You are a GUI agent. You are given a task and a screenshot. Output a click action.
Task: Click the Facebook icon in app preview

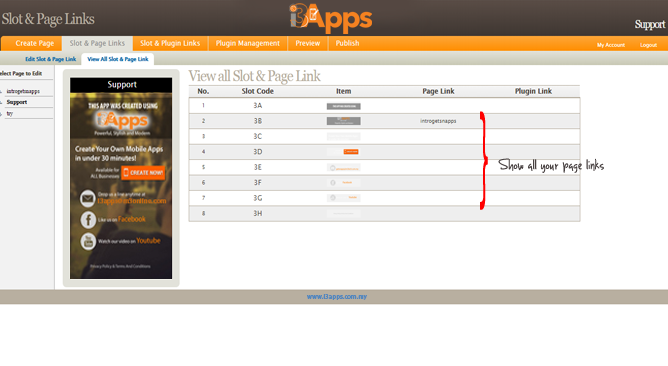tap(88, 220)
